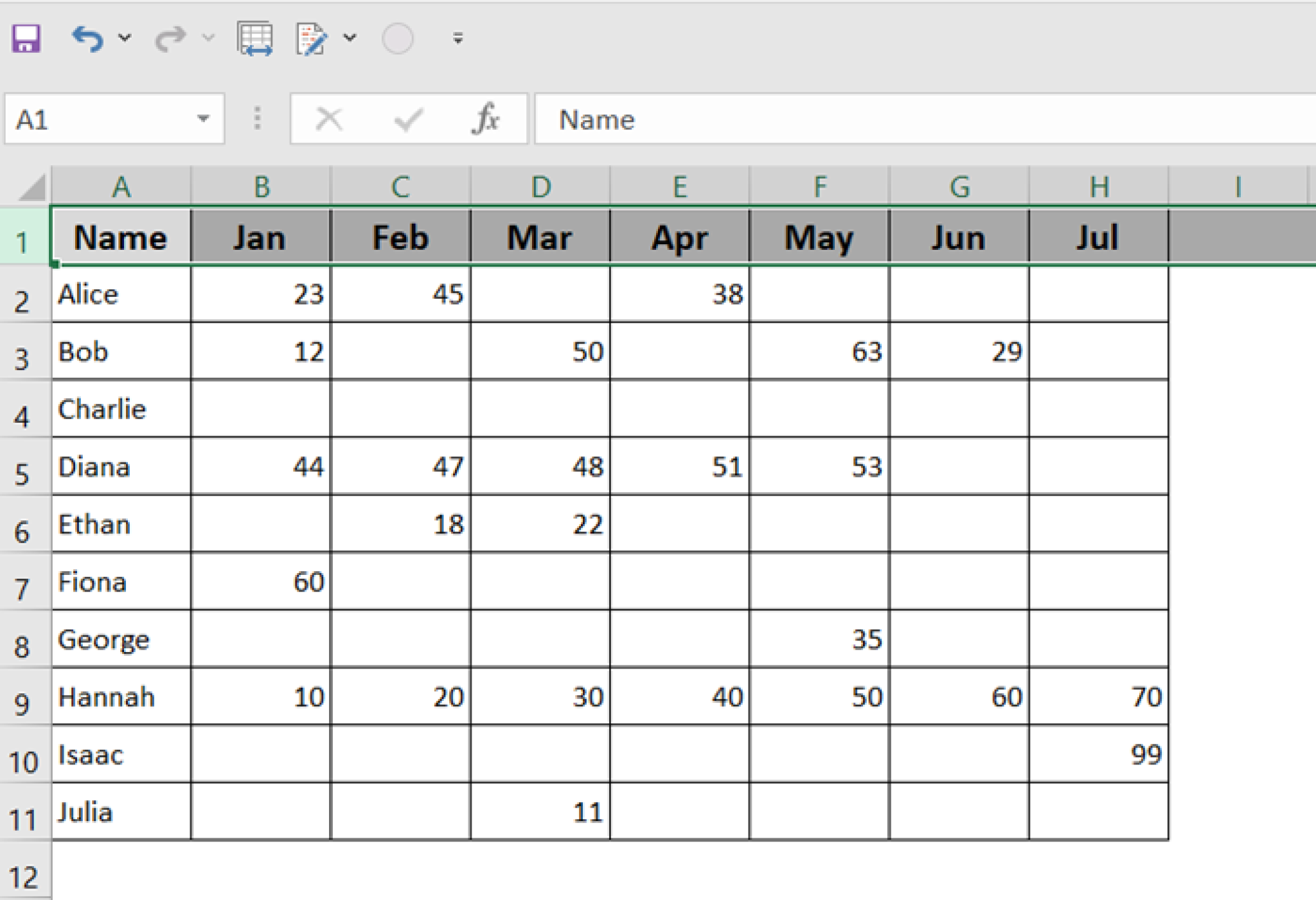Open the Customize Quick Access Toolbar menu
Screen dimensions: 1316x900
pyautogui.click(x=458, y=37)
